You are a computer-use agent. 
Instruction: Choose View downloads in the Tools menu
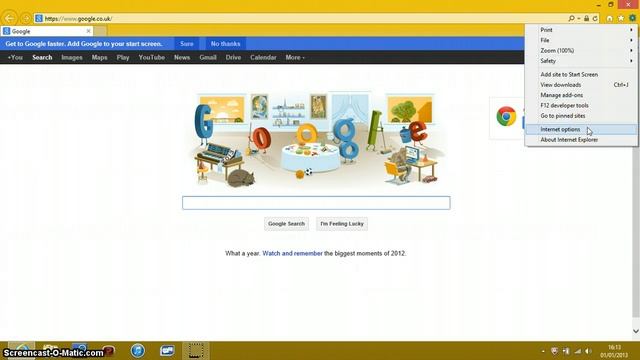coord(581,84)
